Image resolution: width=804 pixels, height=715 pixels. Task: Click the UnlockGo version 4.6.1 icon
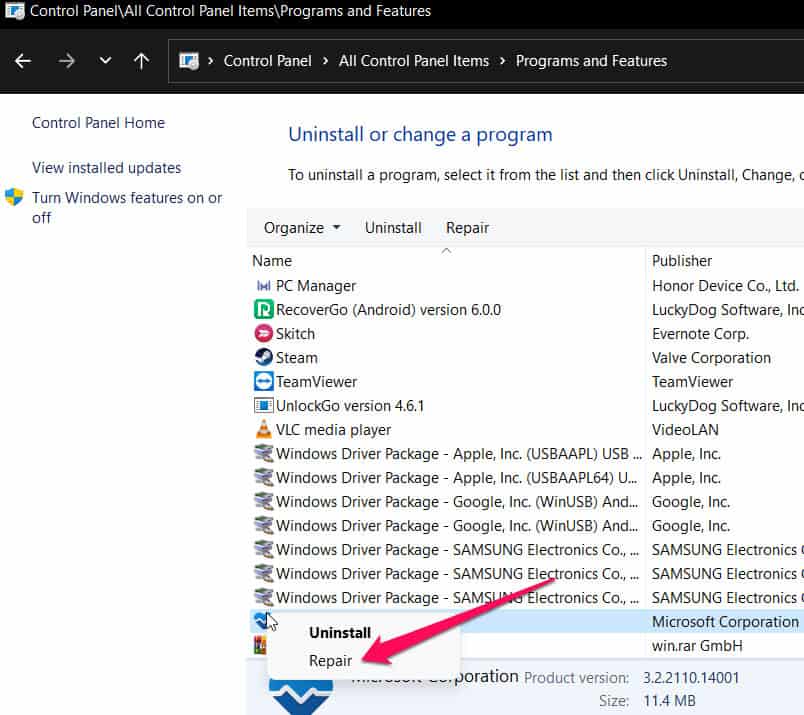264,406
